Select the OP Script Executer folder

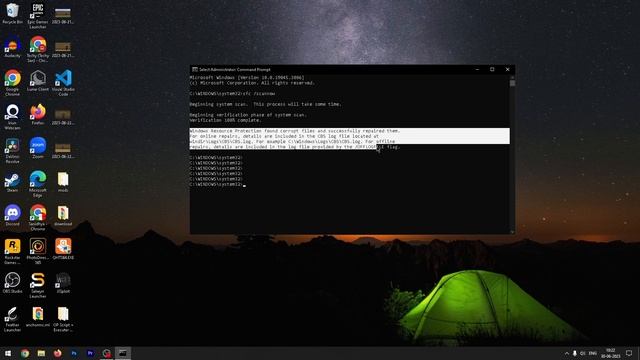tap(63, 319)
